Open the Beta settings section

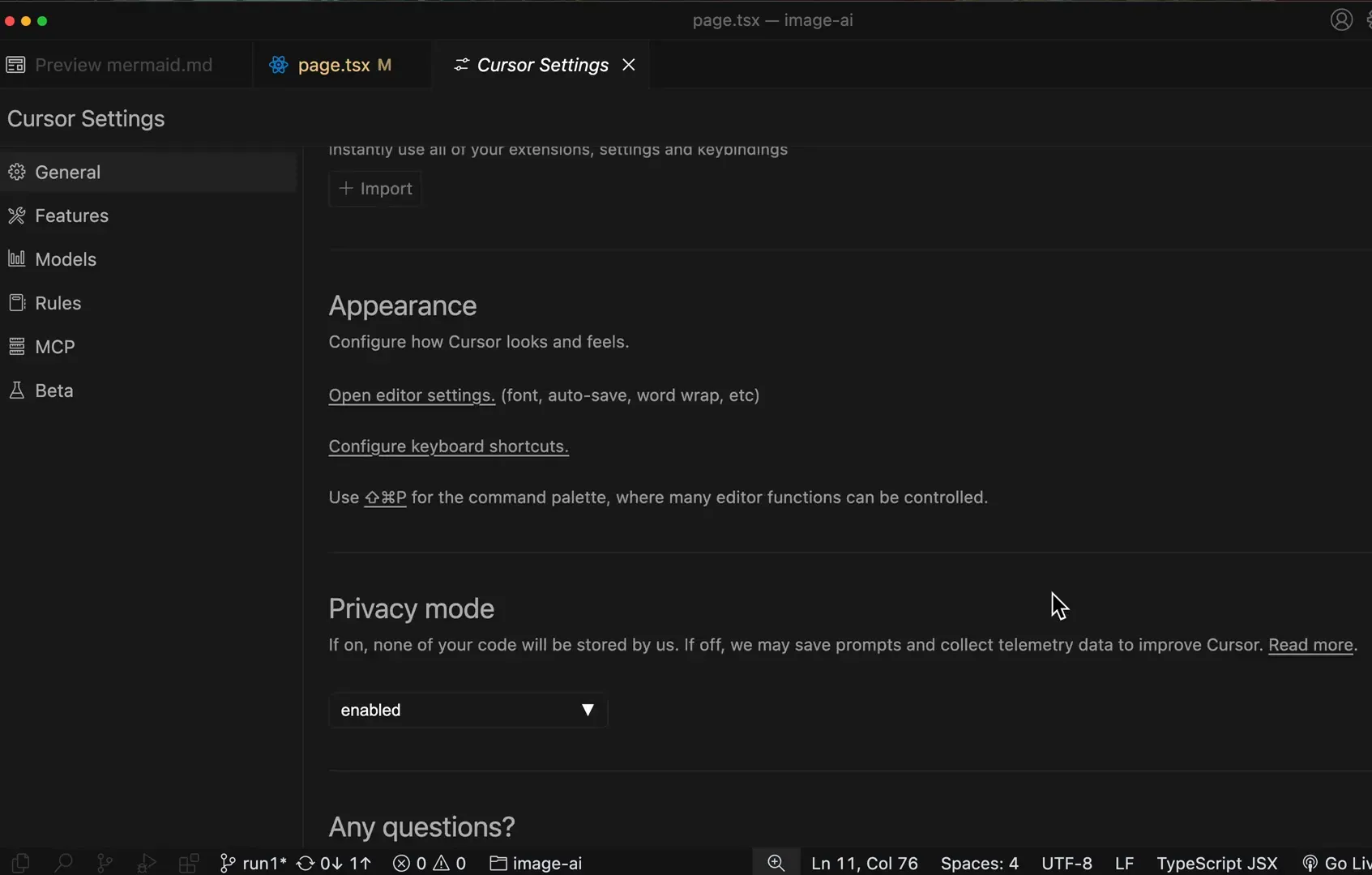[149, 391]
